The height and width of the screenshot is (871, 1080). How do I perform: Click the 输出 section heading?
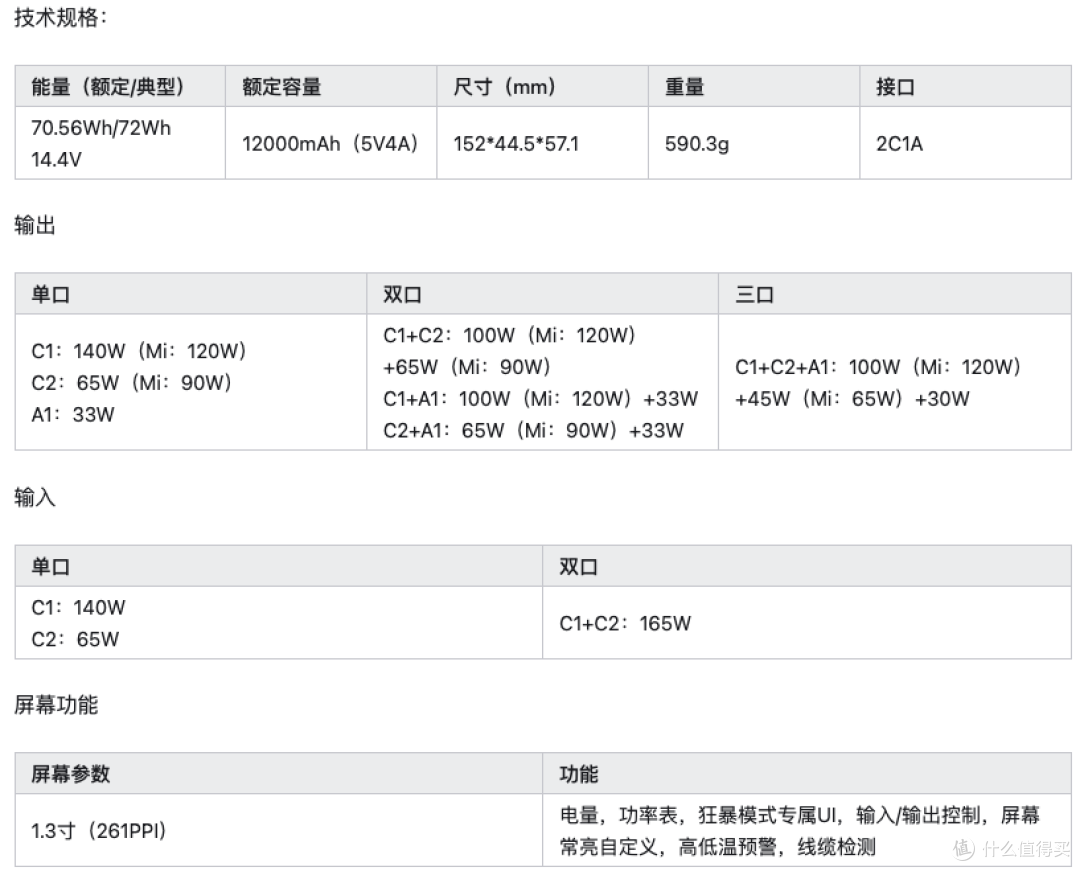pos(34,225)
